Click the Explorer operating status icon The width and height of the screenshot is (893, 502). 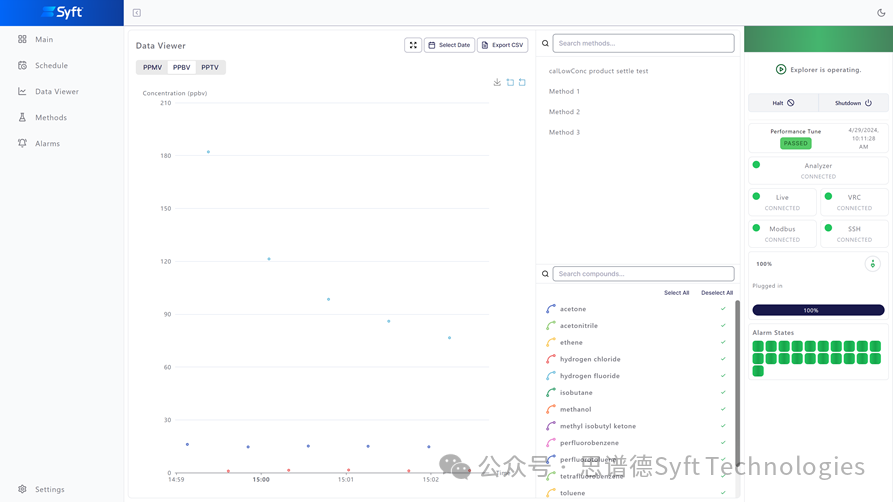point(781,70)
